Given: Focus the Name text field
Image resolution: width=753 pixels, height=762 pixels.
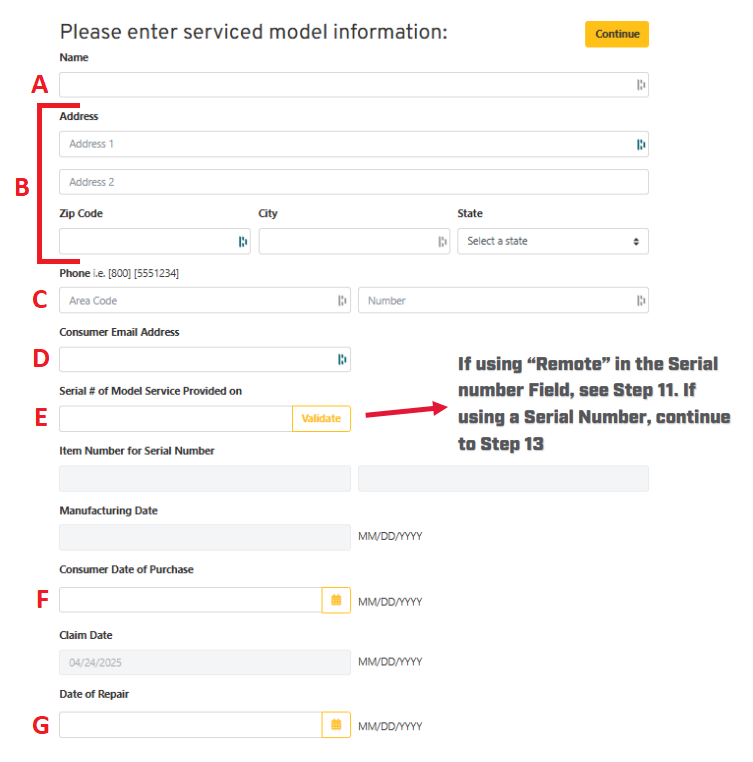Looking at the screenshot, I should click(x=340, y=85).
